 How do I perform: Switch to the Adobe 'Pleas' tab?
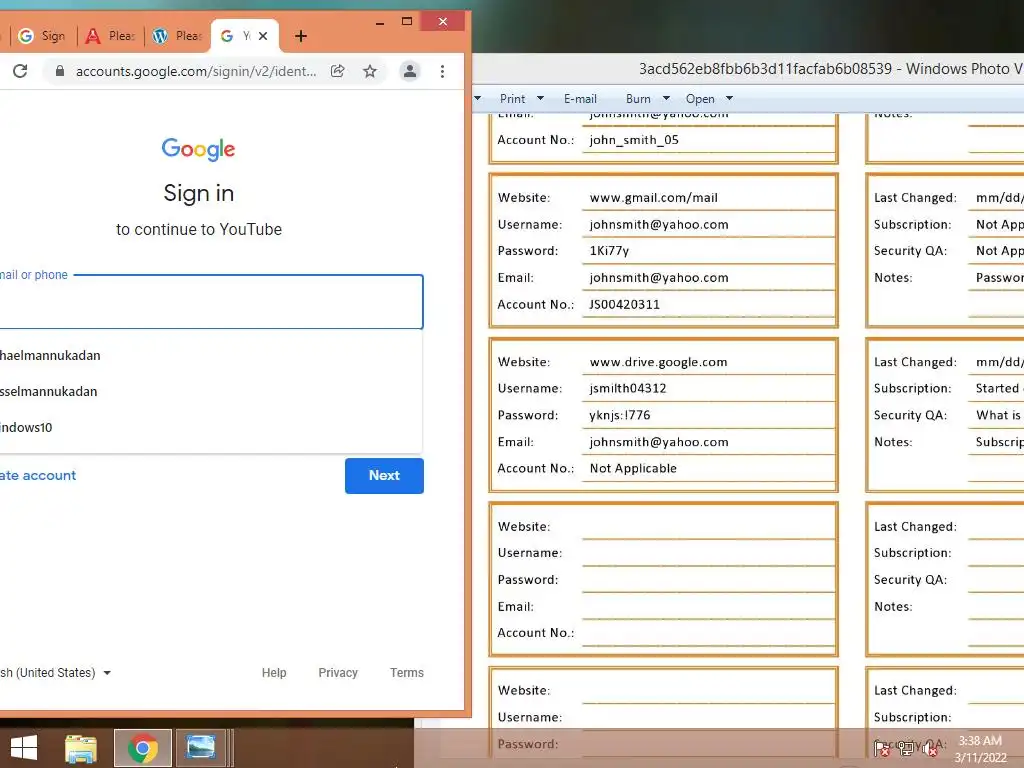point(110,36)
